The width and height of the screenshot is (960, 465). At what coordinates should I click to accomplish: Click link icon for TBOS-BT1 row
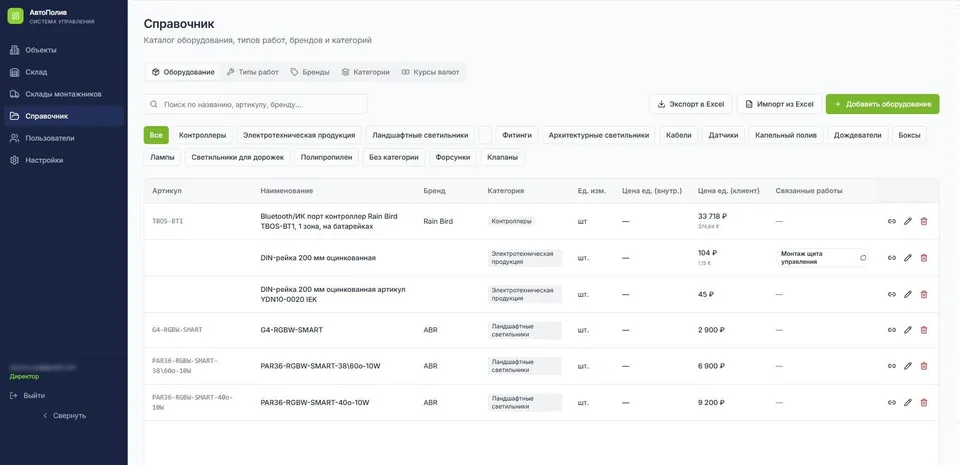(892, 221)
